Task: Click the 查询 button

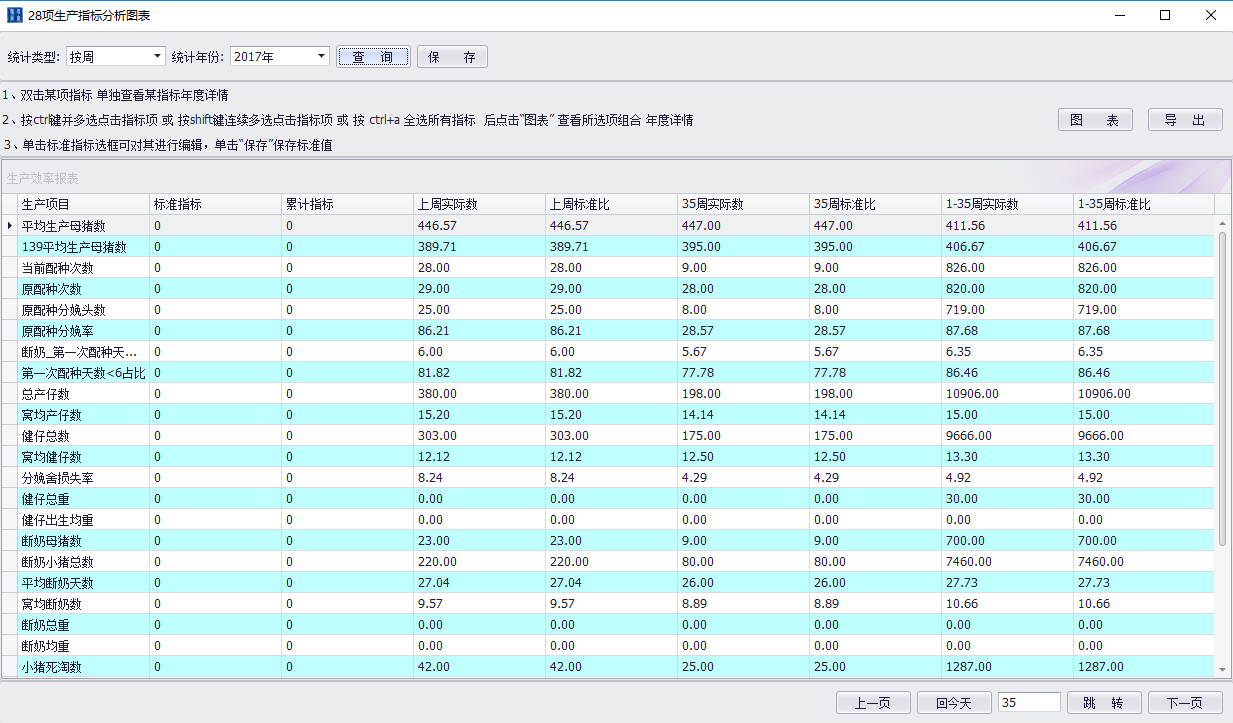Action: click(x=373, y=57)
